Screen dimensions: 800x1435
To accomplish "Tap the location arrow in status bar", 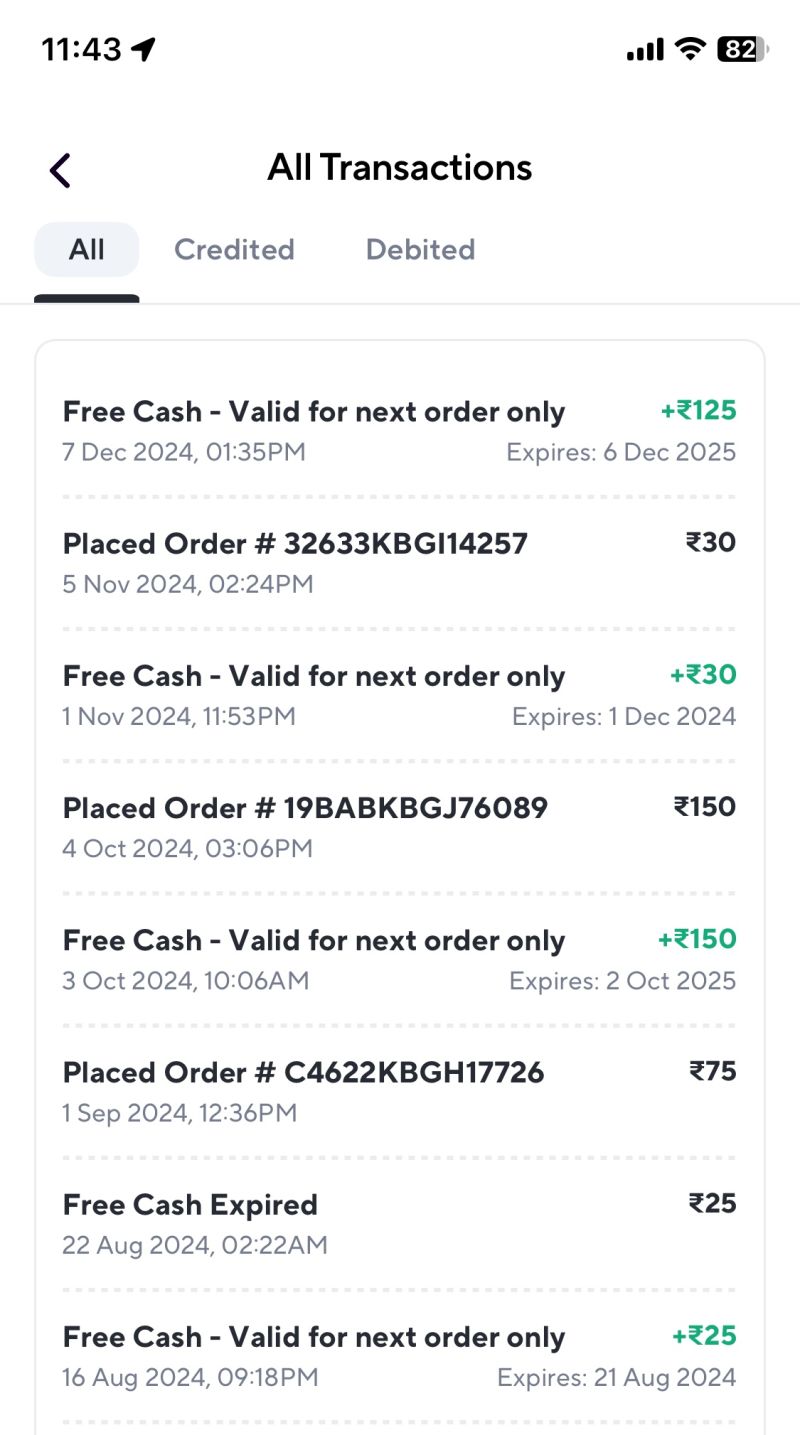I will (x=144, y=49).
